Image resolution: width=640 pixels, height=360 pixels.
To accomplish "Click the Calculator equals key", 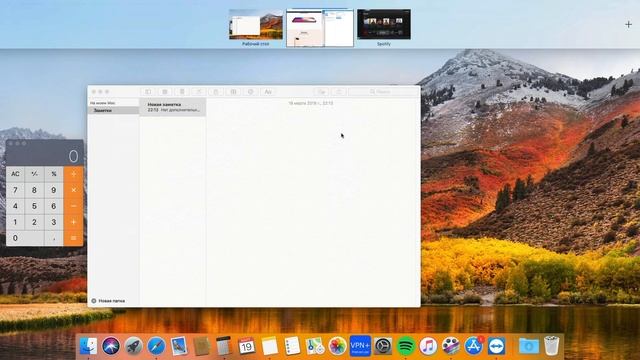I will (x=73, y=238).
